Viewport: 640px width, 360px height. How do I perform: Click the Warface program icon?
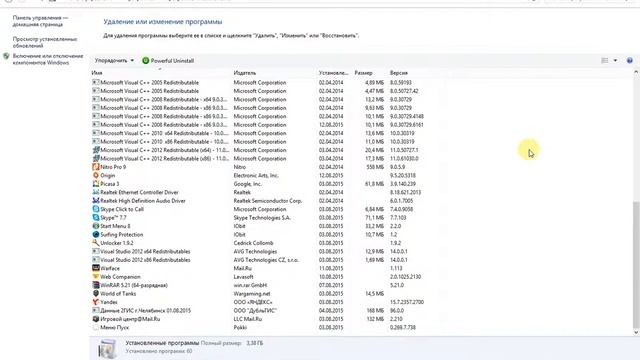pyautogui.click(x=96, y=268)
